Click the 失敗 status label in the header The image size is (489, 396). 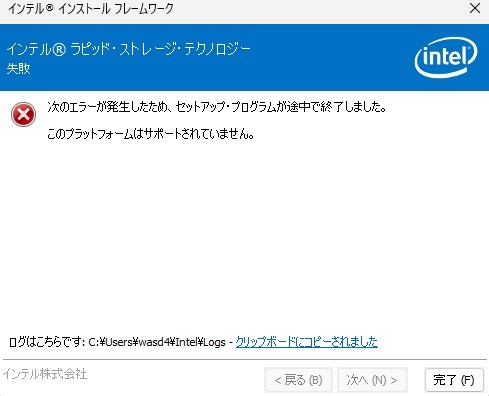[x=18, y=68]
